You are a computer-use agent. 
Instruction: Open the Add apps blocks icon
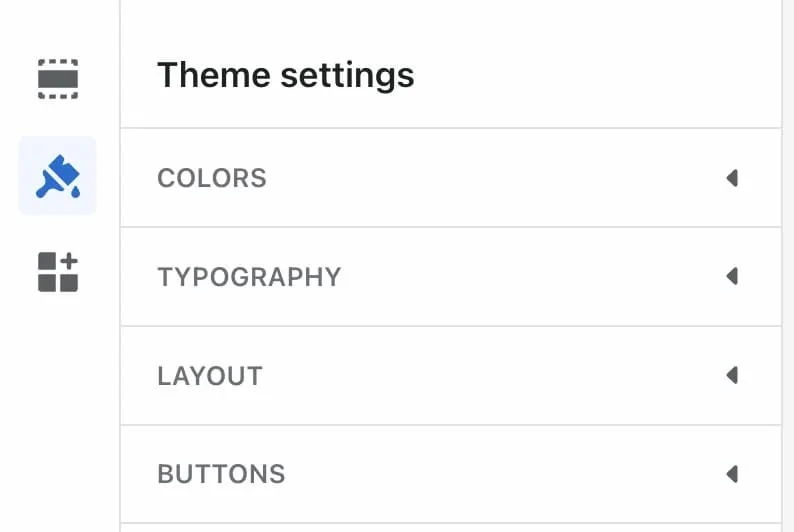(58, 272)
